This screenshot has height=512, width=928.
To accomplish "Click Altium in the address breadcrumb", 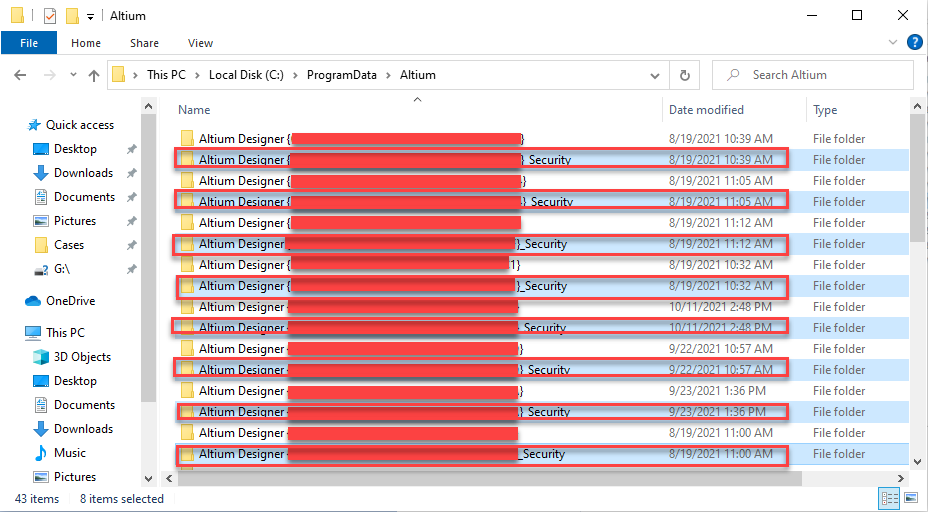I will [418, 75].
